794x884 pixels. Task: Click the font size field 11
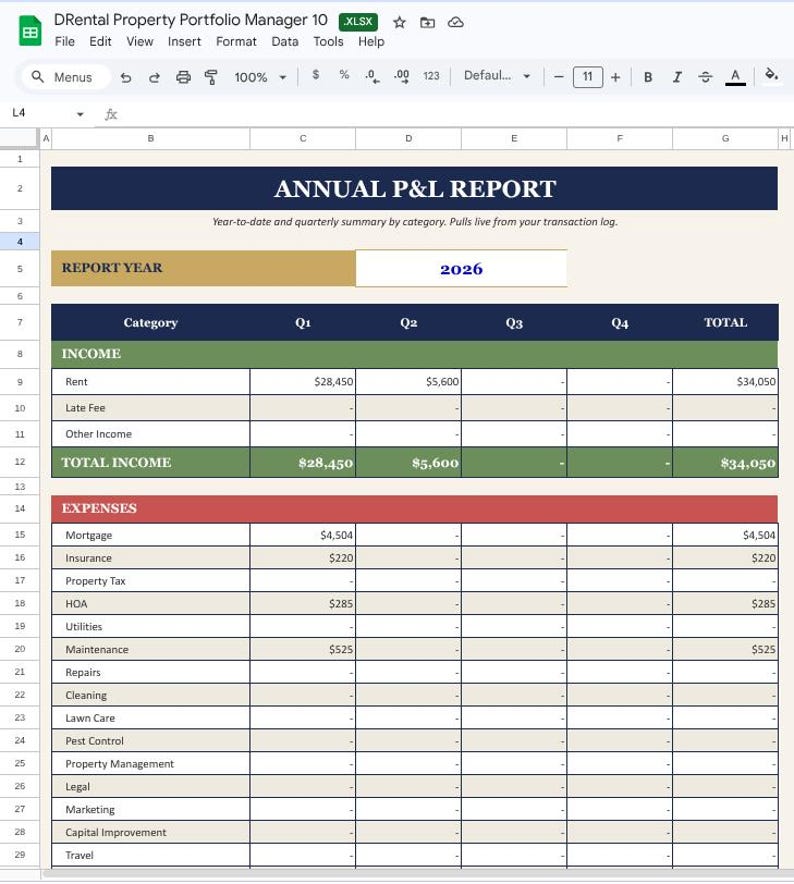coord(588,77)
